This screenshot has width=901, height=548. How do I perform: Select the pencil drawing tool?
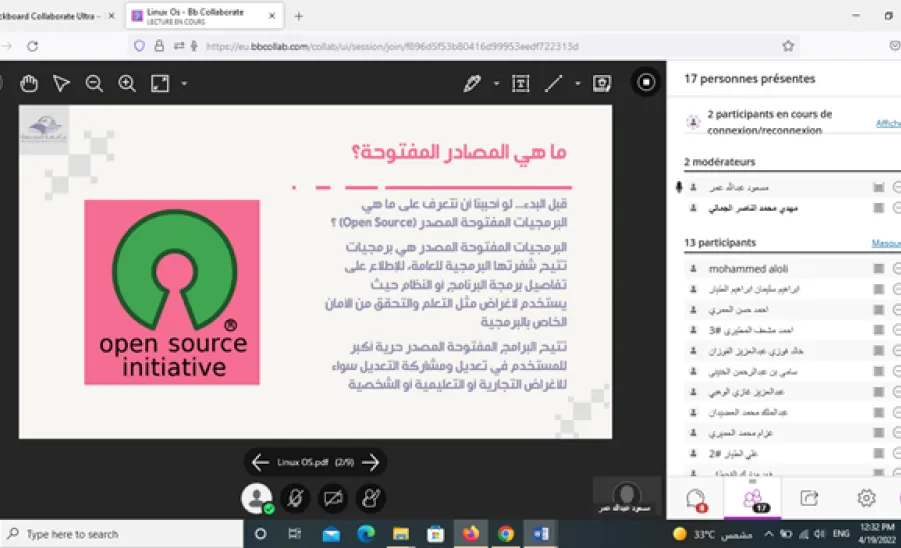pyautogui.click(x=472, y=84)
